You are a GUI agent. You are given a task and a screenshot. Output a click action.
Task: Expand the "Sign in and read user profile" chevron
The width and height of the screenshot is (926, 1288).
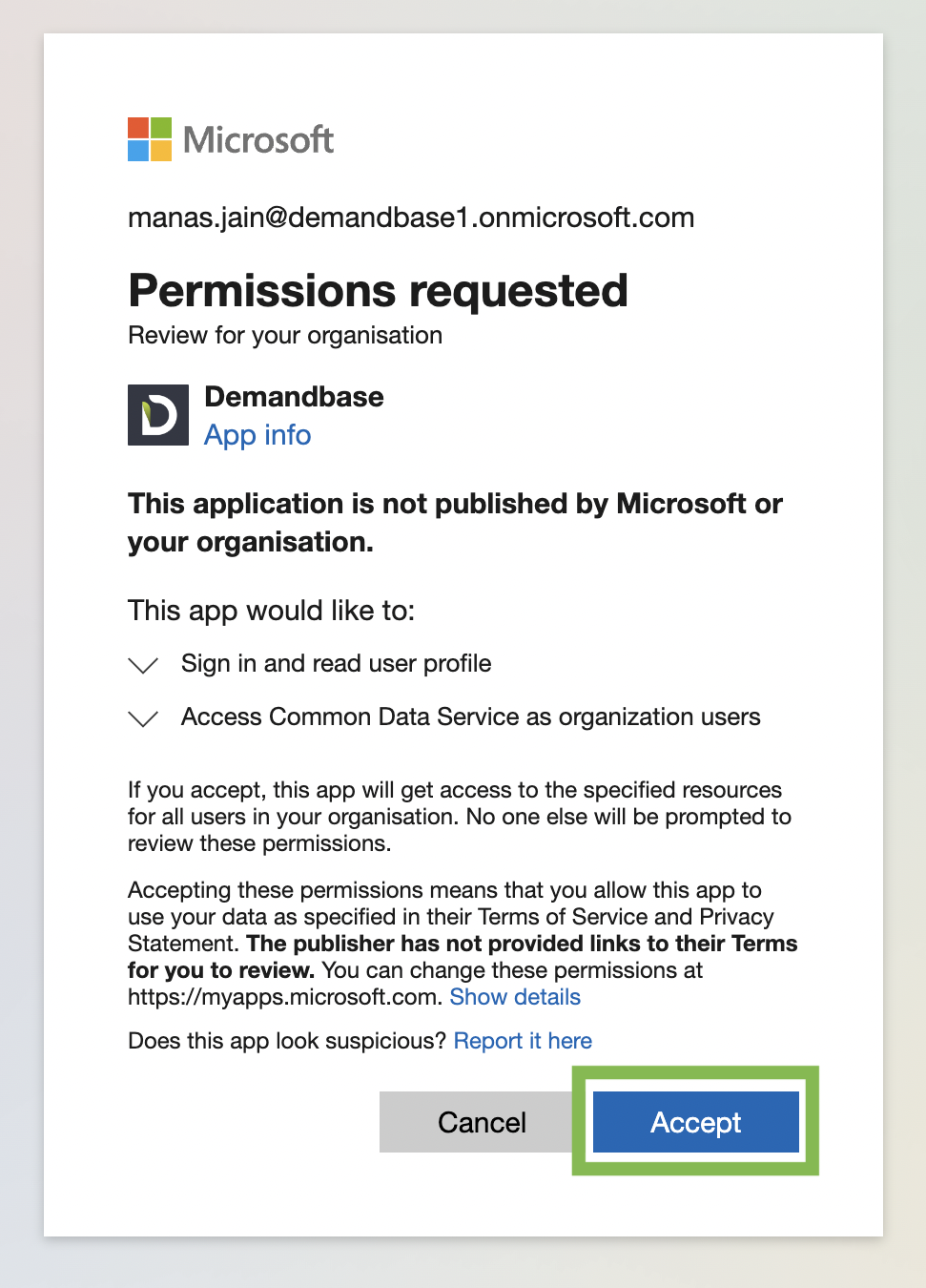pos(143,665)
